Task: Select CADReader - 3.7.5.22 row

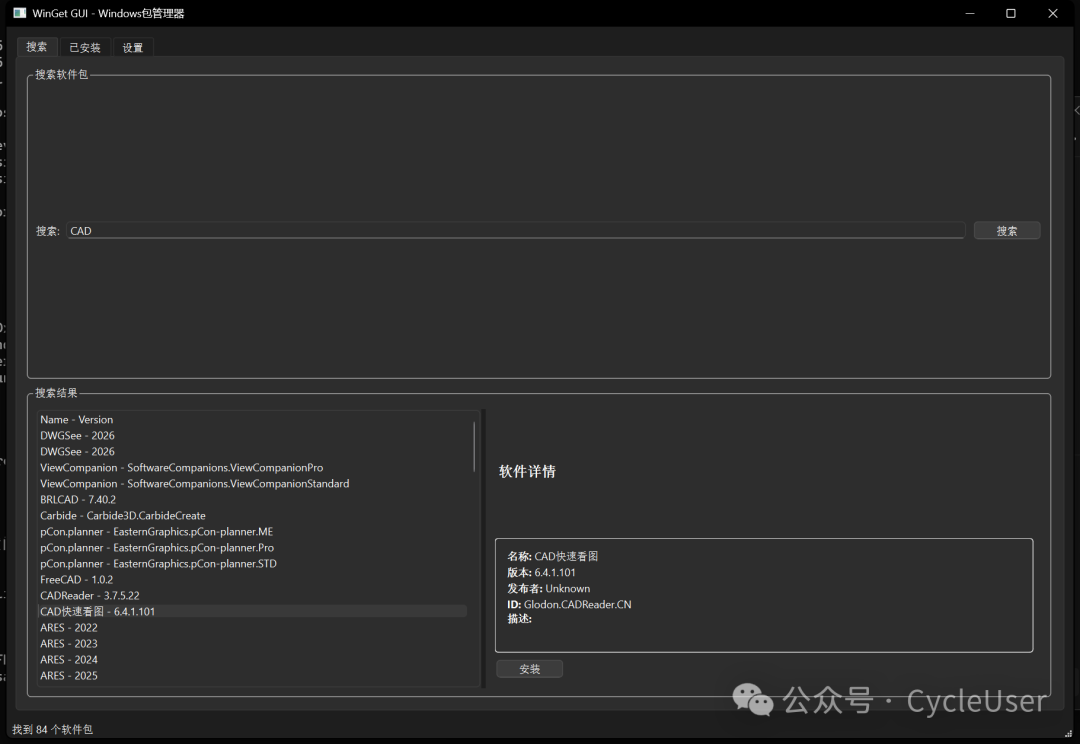Action: [x=253, y=595]
